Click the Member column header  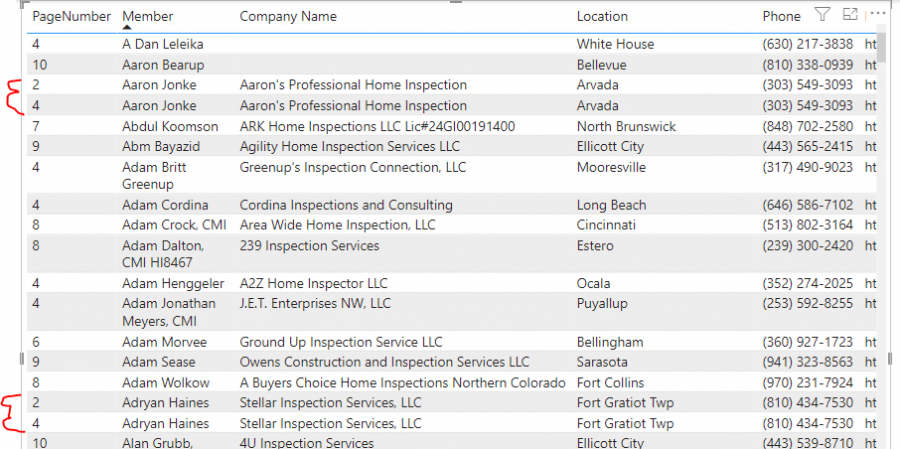148,16
